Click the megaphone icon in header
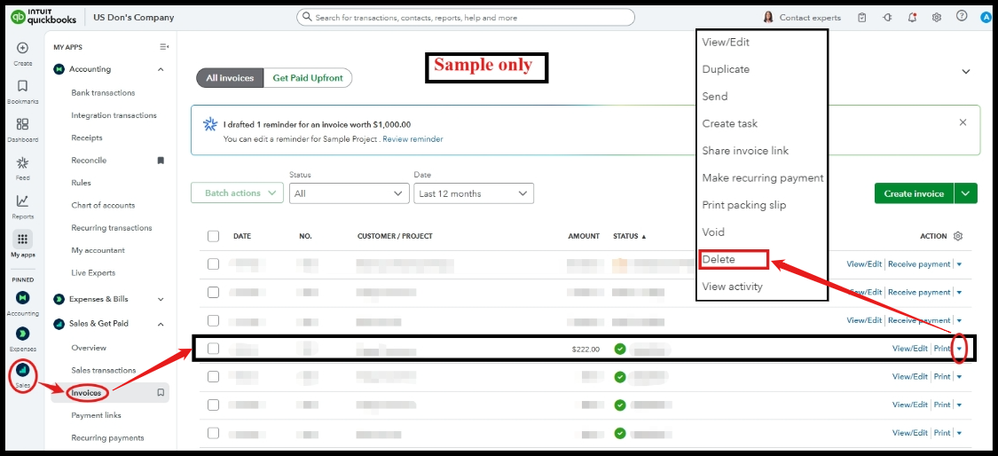 point(887,18)
